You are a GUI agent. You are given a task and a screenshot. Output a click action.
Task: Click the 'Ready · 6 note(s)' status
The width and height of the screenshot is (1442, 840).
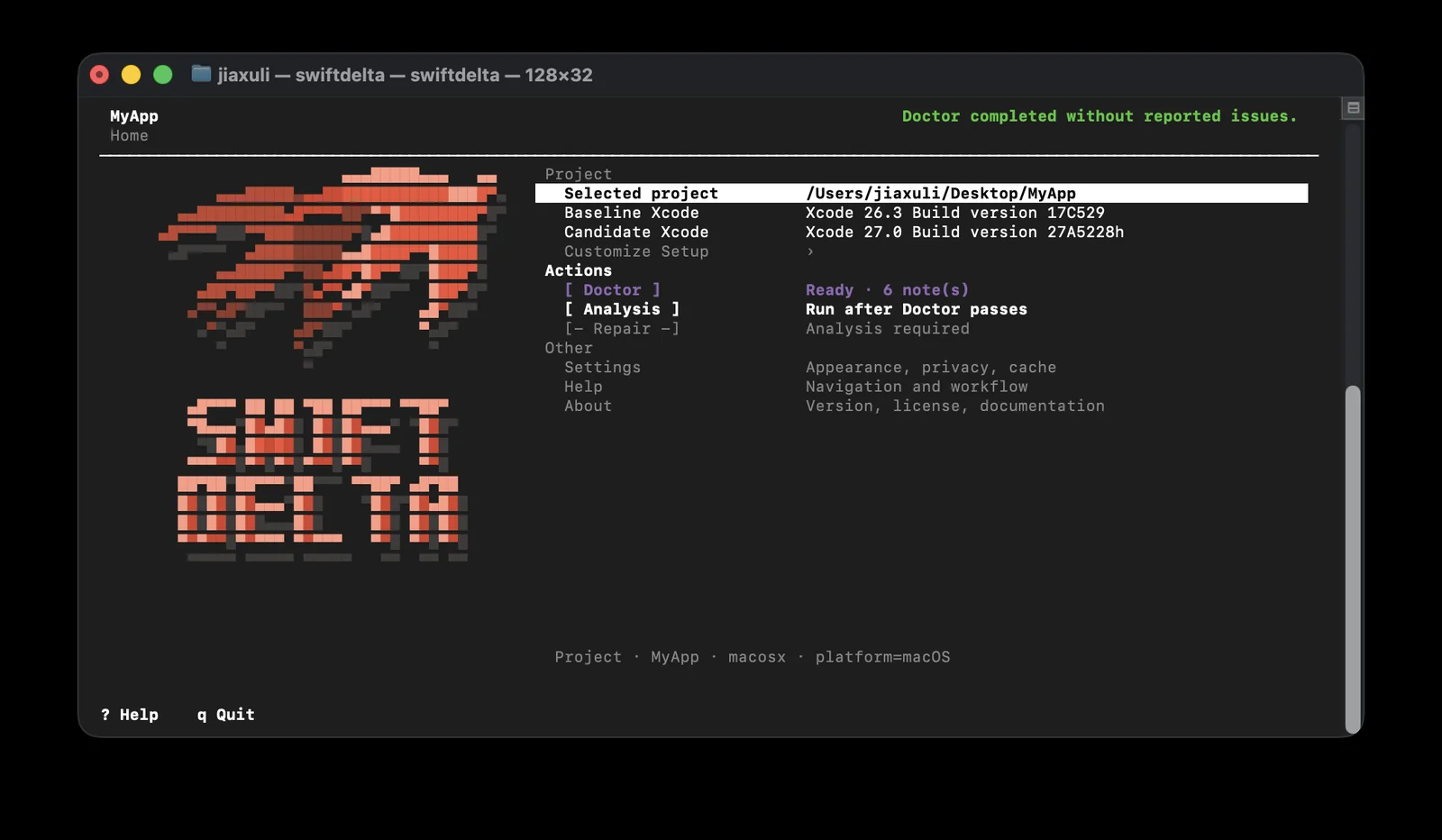(x=887, y=289)
